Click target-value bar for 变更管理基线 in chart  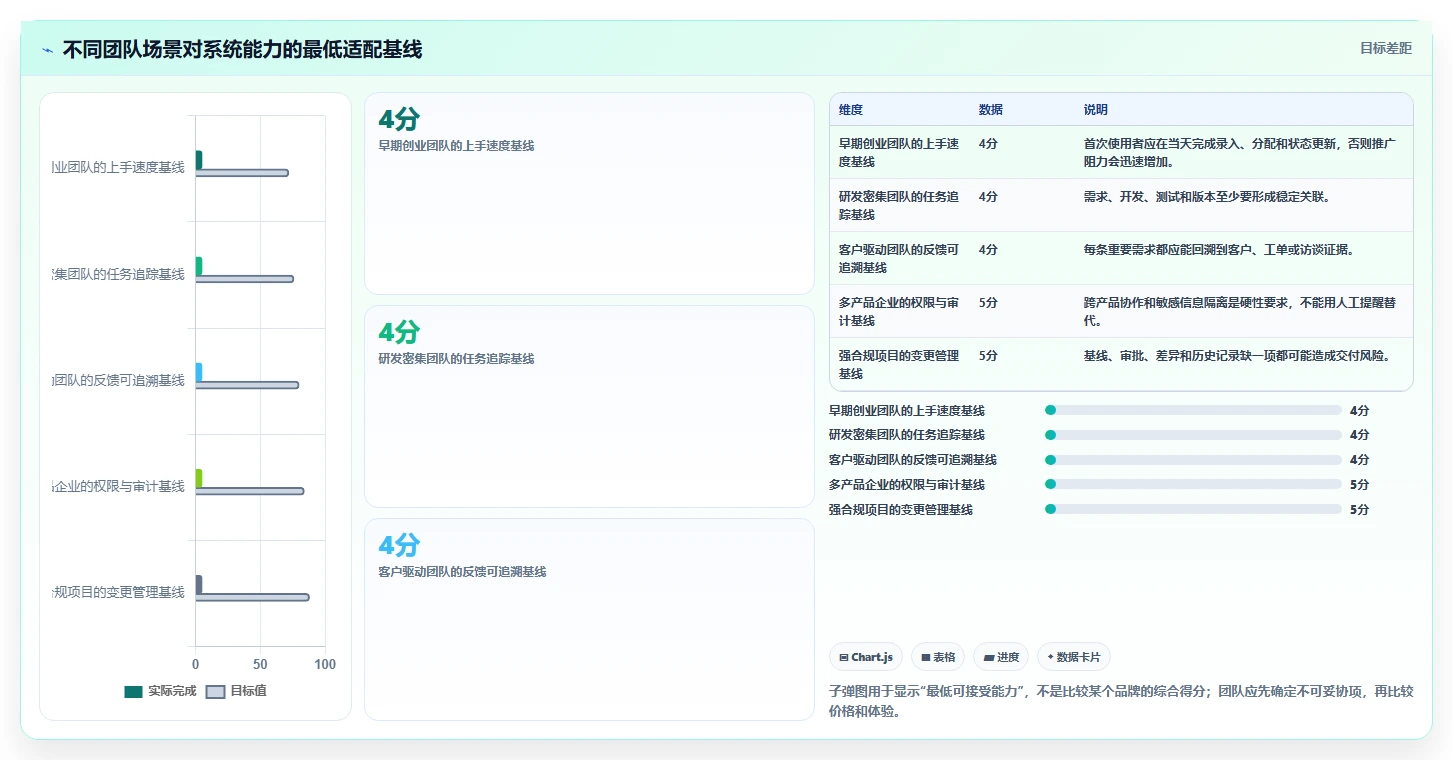pos(252,597)
